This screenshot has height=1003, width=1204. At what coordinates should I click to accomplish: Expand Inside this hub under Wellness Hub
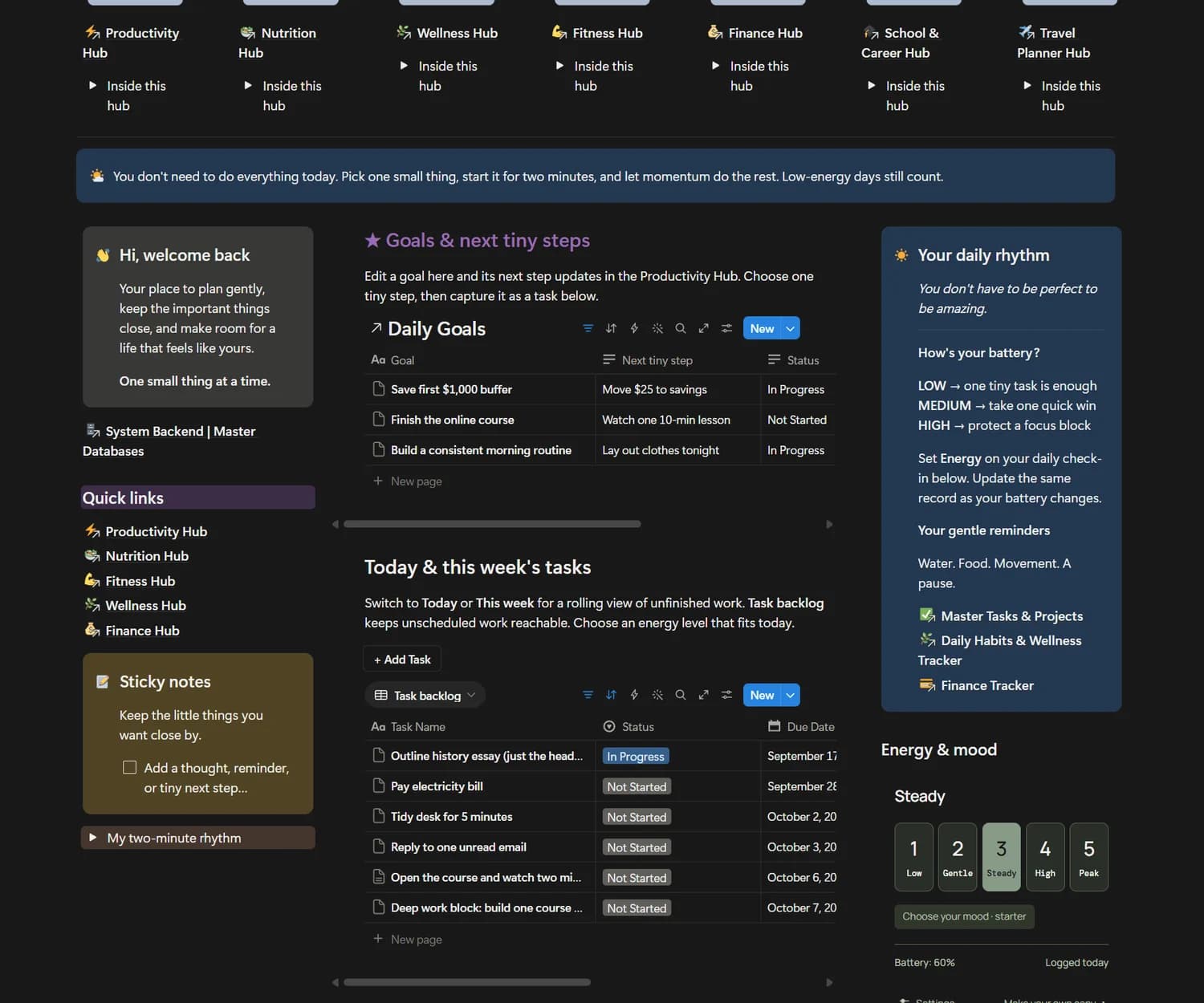pos(405,65)
